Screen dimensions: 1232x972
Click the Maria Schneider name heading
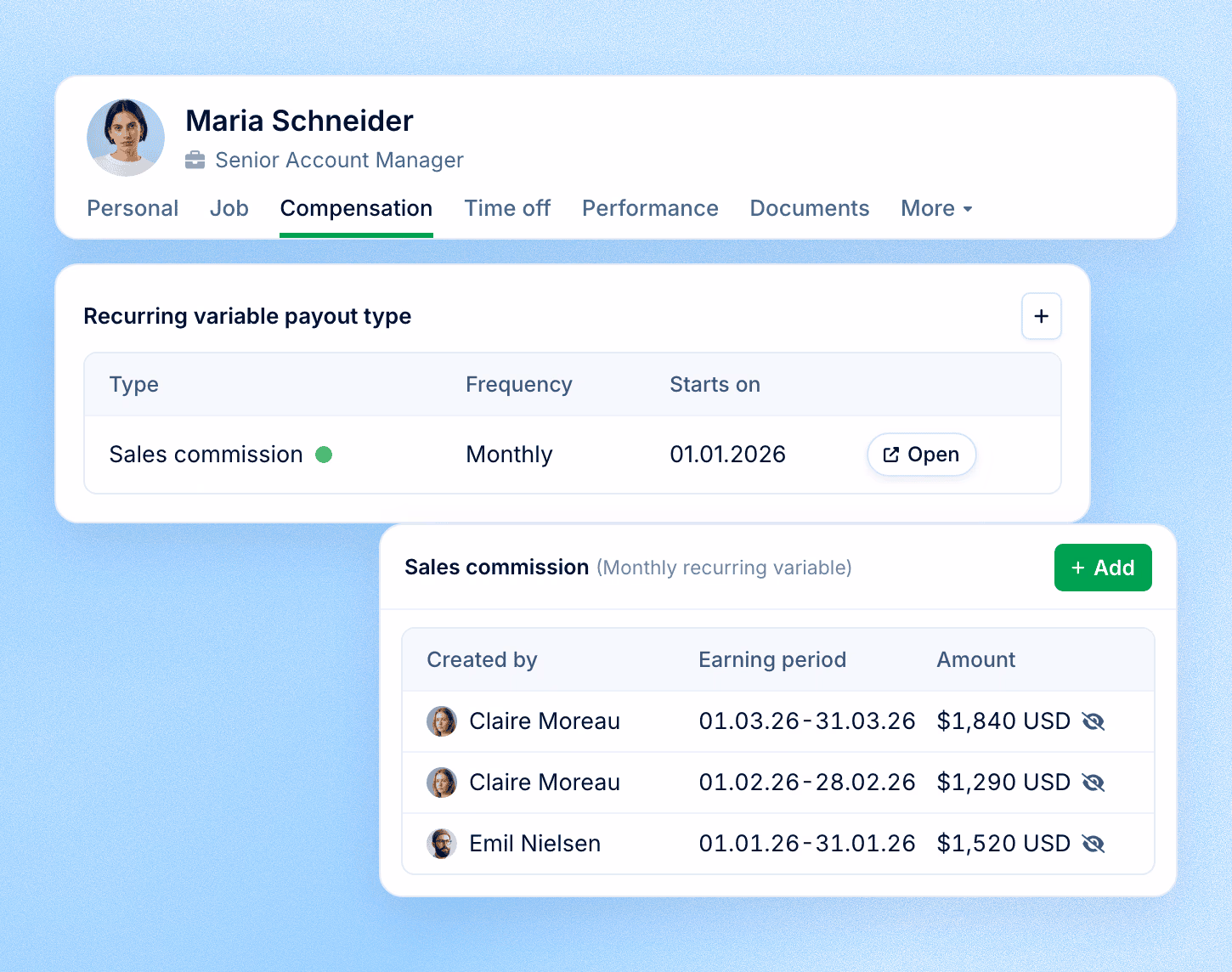[x=300, y=121]
